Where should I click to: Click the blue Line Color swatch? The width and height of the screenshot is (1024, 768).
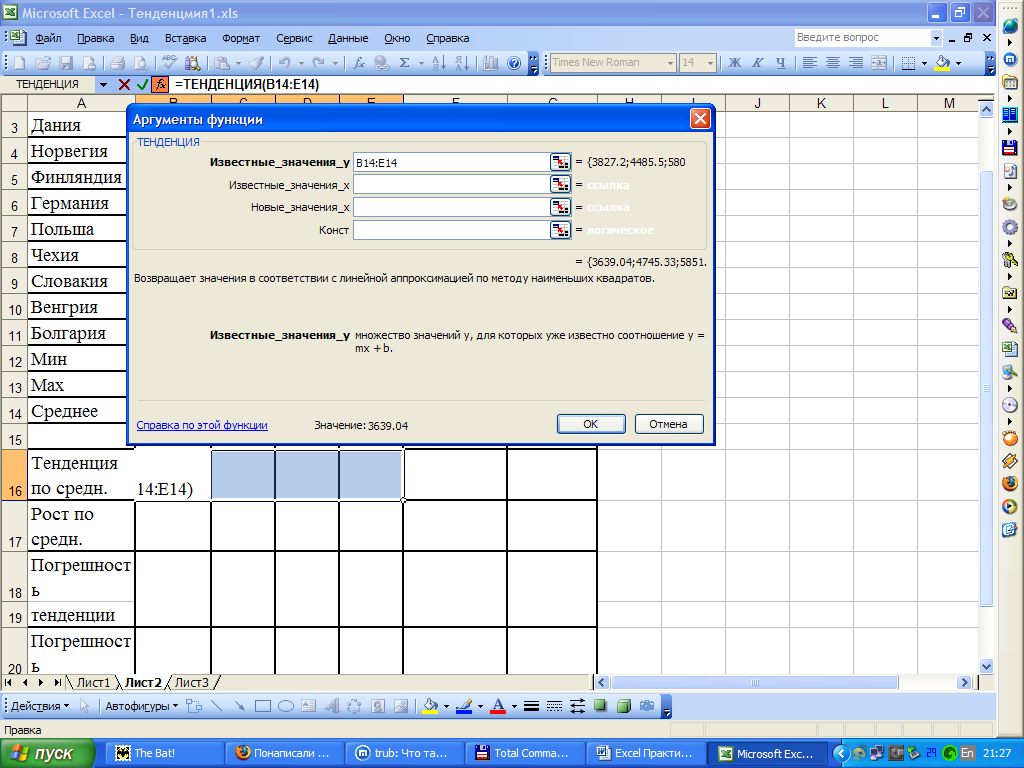pos(464,706)
